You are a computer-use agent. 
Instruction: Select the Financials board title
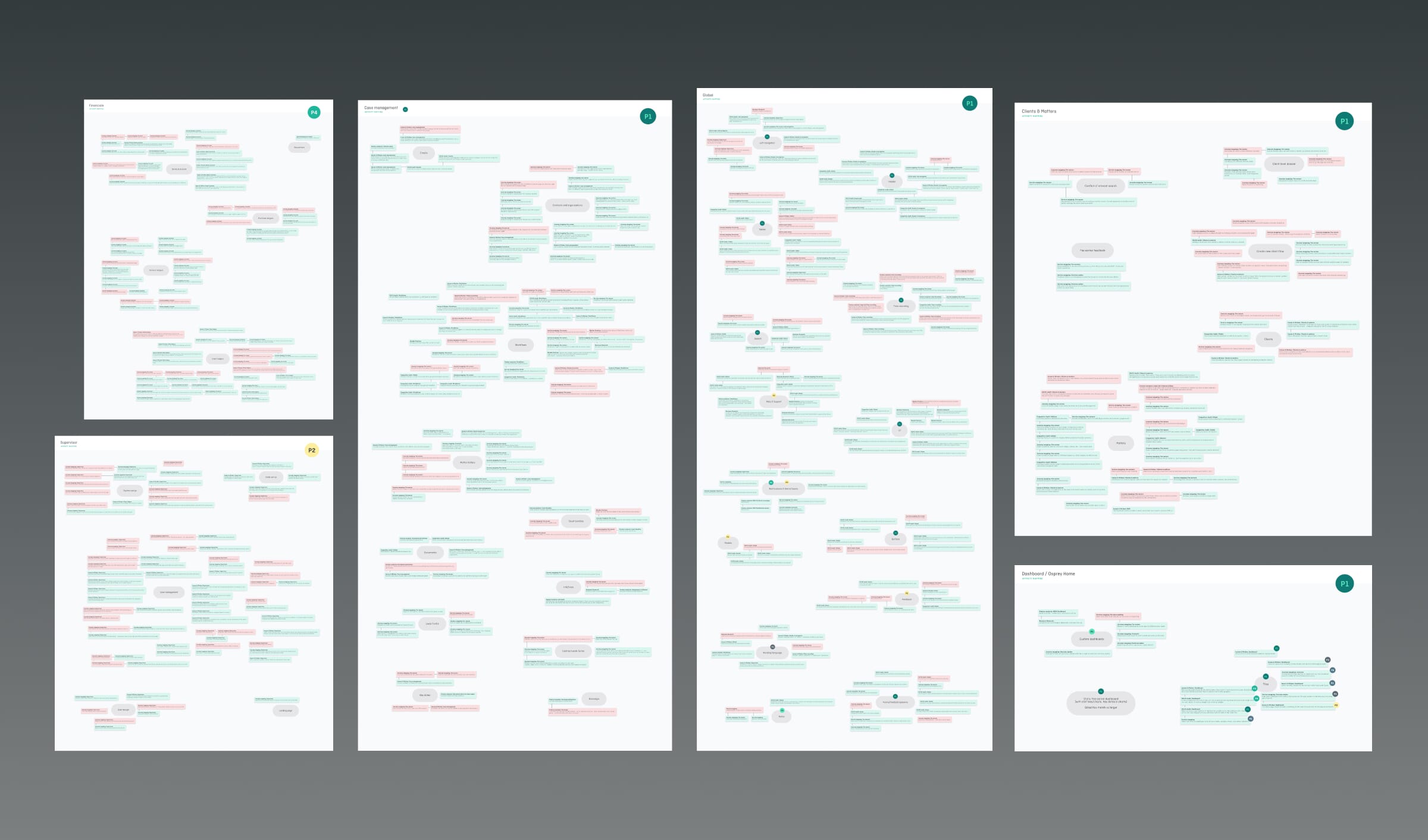point(96,106)
